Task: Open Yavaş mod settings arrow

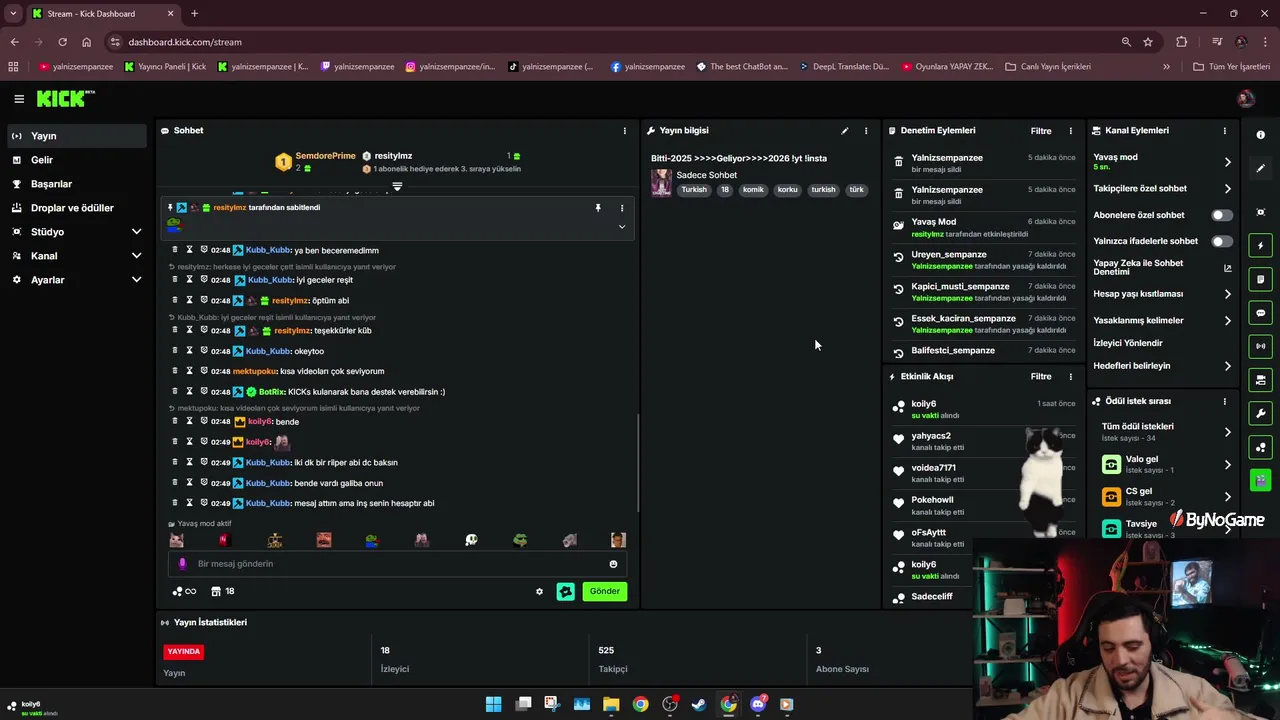Action: 1228,162
